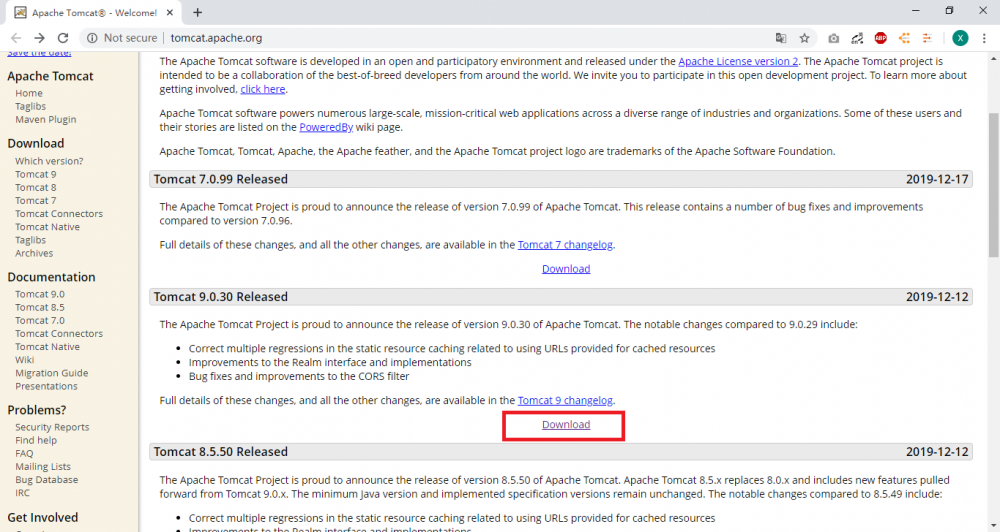Open Tomcat 9 in the Download section
Screen dimensions: 1000x532
36,174
